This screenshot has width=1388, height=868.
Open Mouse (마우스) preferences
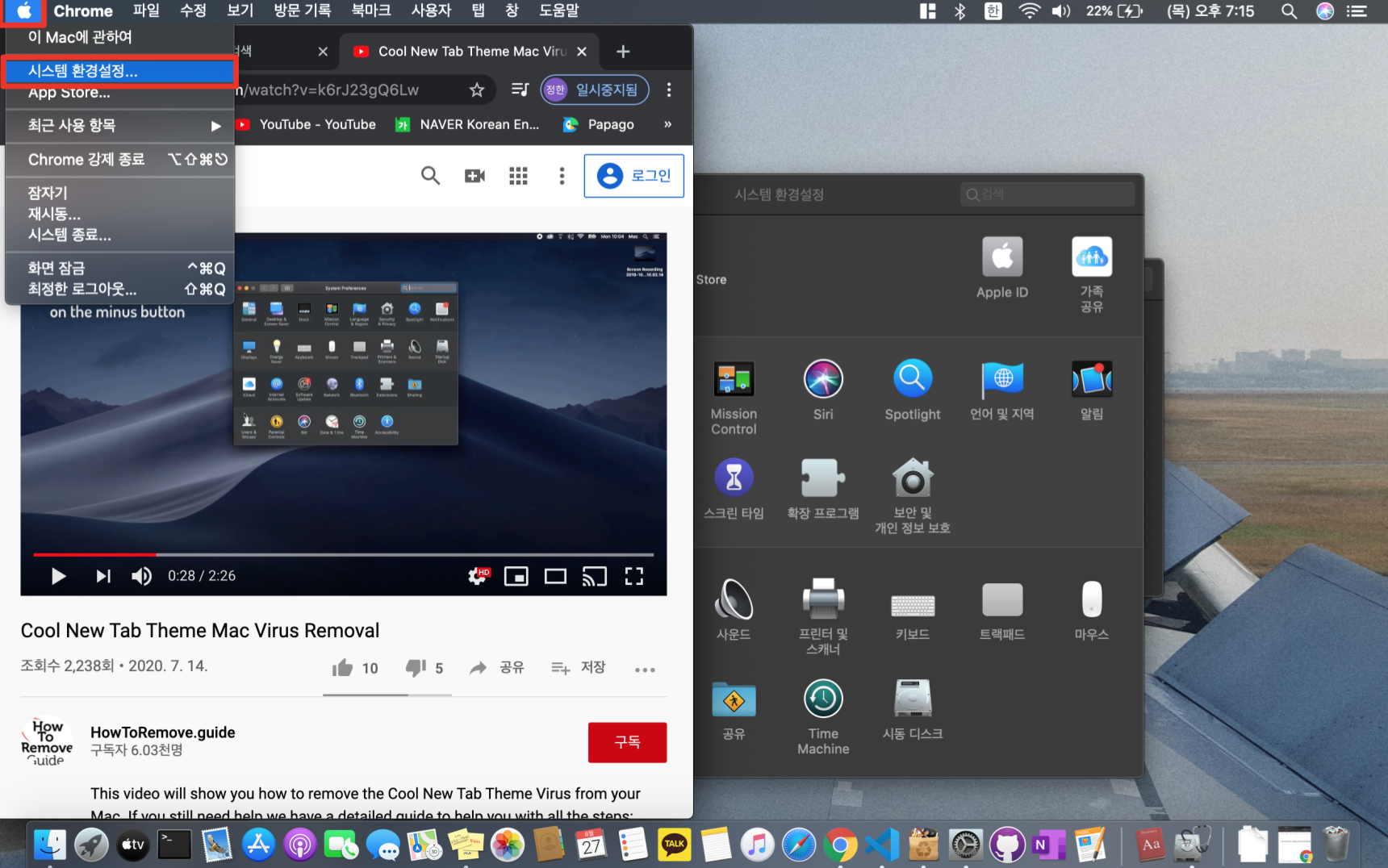click(x=1092, y=610)
